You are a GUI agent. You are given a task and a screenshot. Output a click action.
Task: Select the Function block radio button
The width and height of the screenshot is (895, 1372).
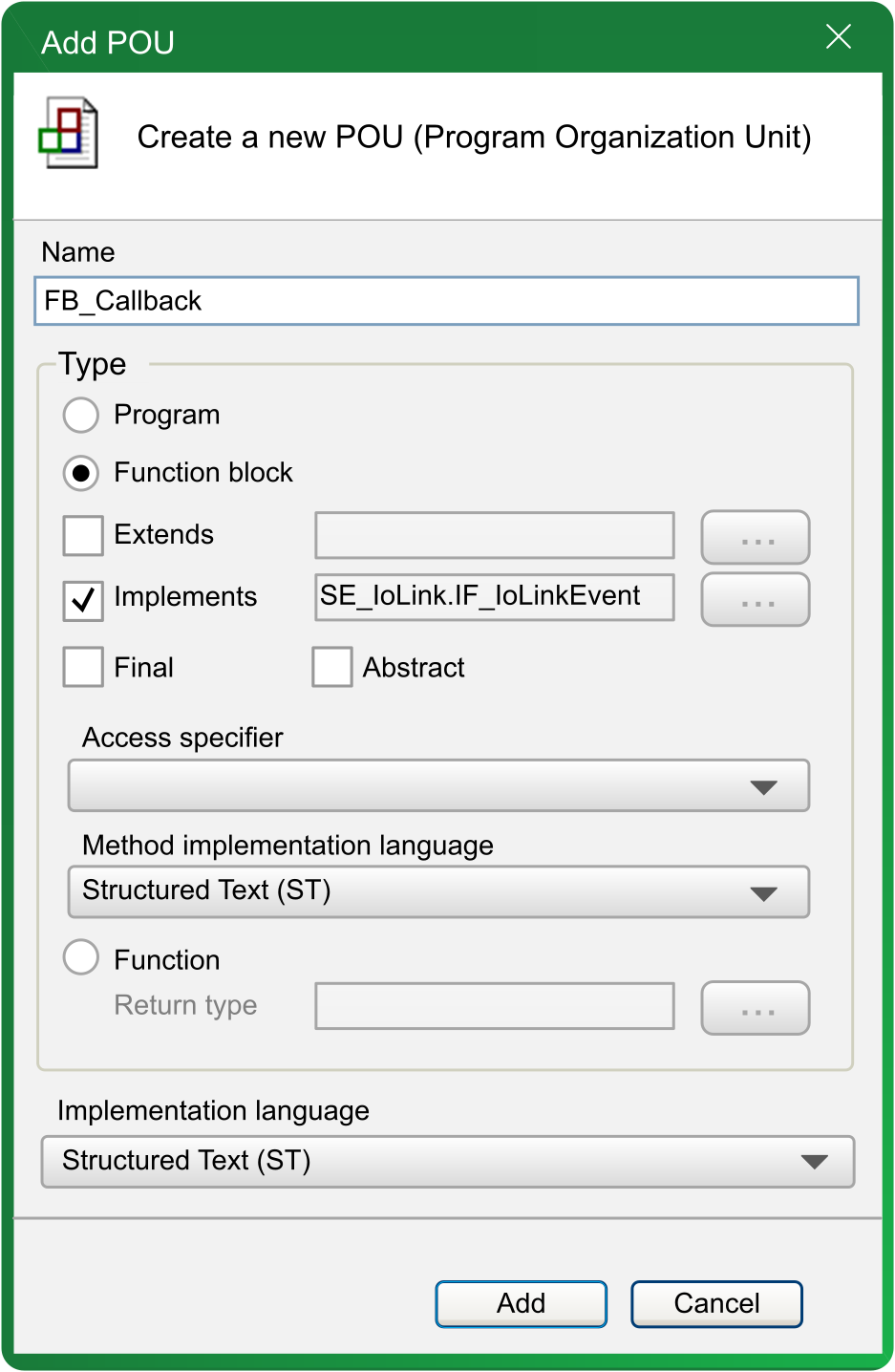click(81, 473)
